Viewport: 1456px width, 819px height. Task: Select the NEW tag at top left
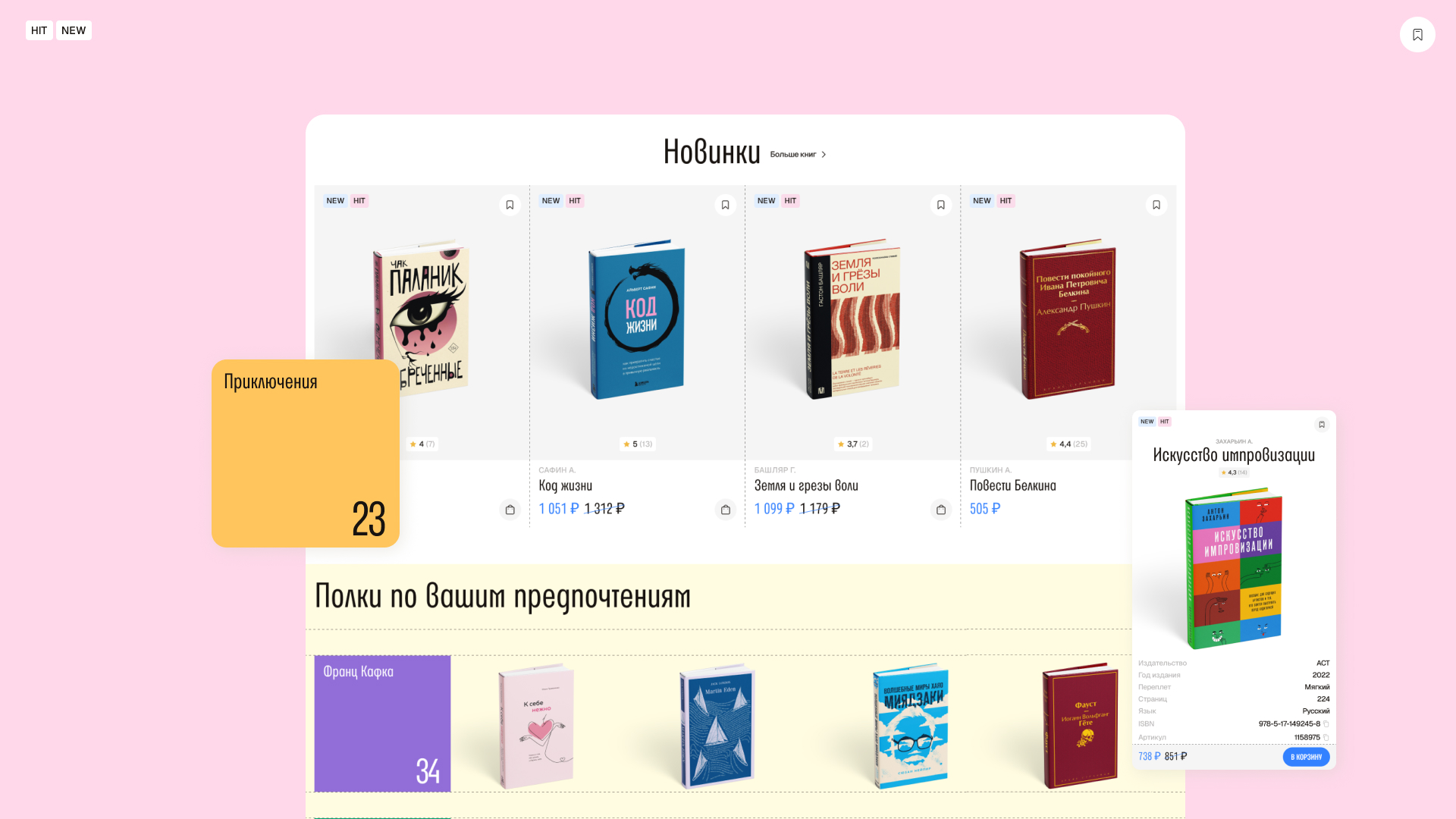(74, 30)
